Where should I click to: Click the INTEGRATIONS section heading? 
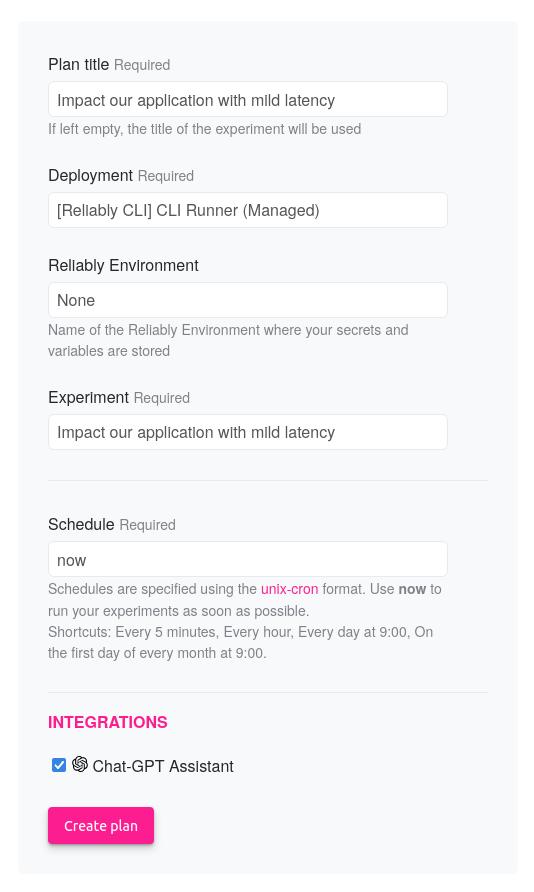(x=107, y=722)
